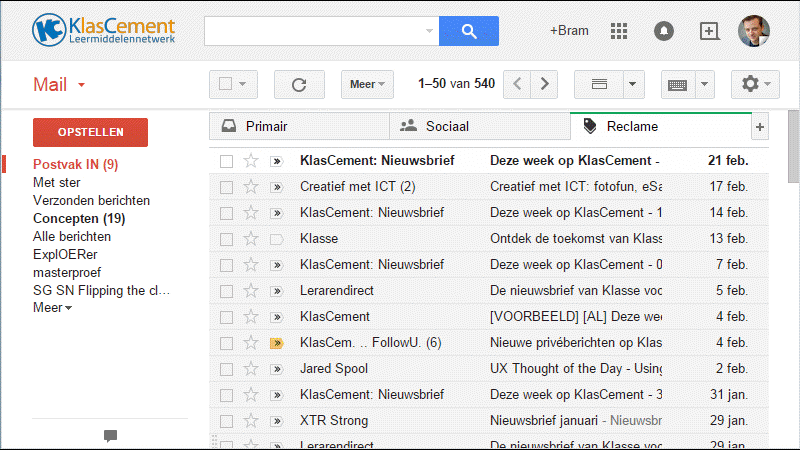The image size is (800, 450).
Task: Open the Jared Spool UX Thought email
Action: (x=488, y=369)
